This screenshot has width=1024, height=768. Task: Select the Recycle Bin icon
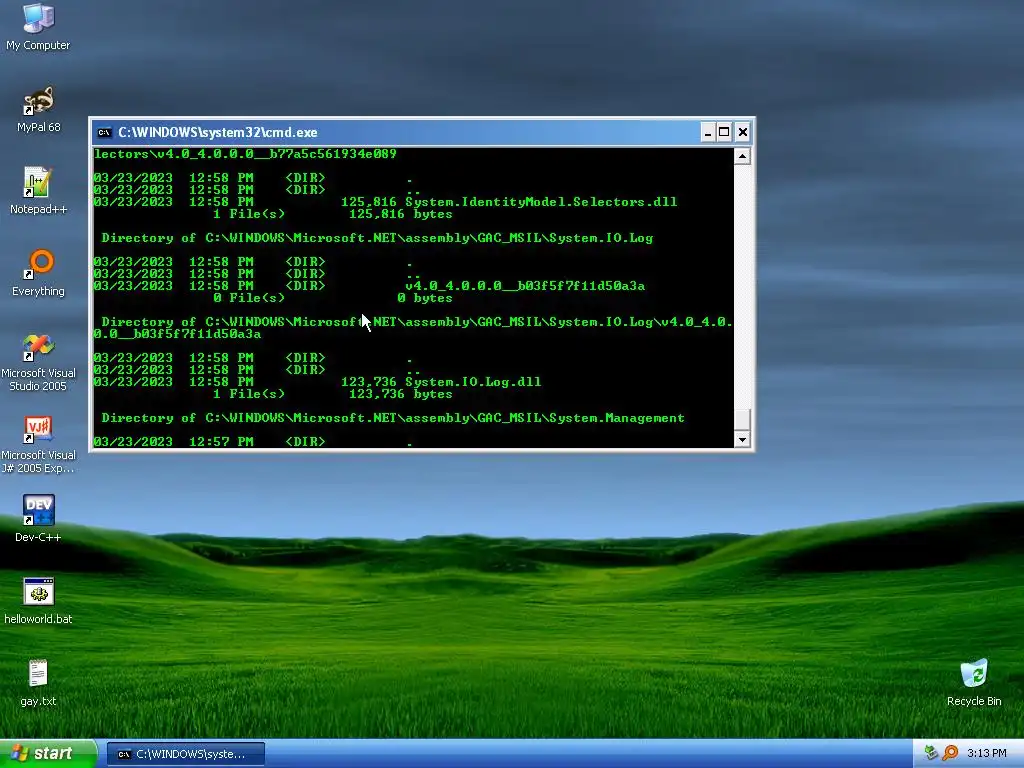pyautogui.click(x=974, y=682)
